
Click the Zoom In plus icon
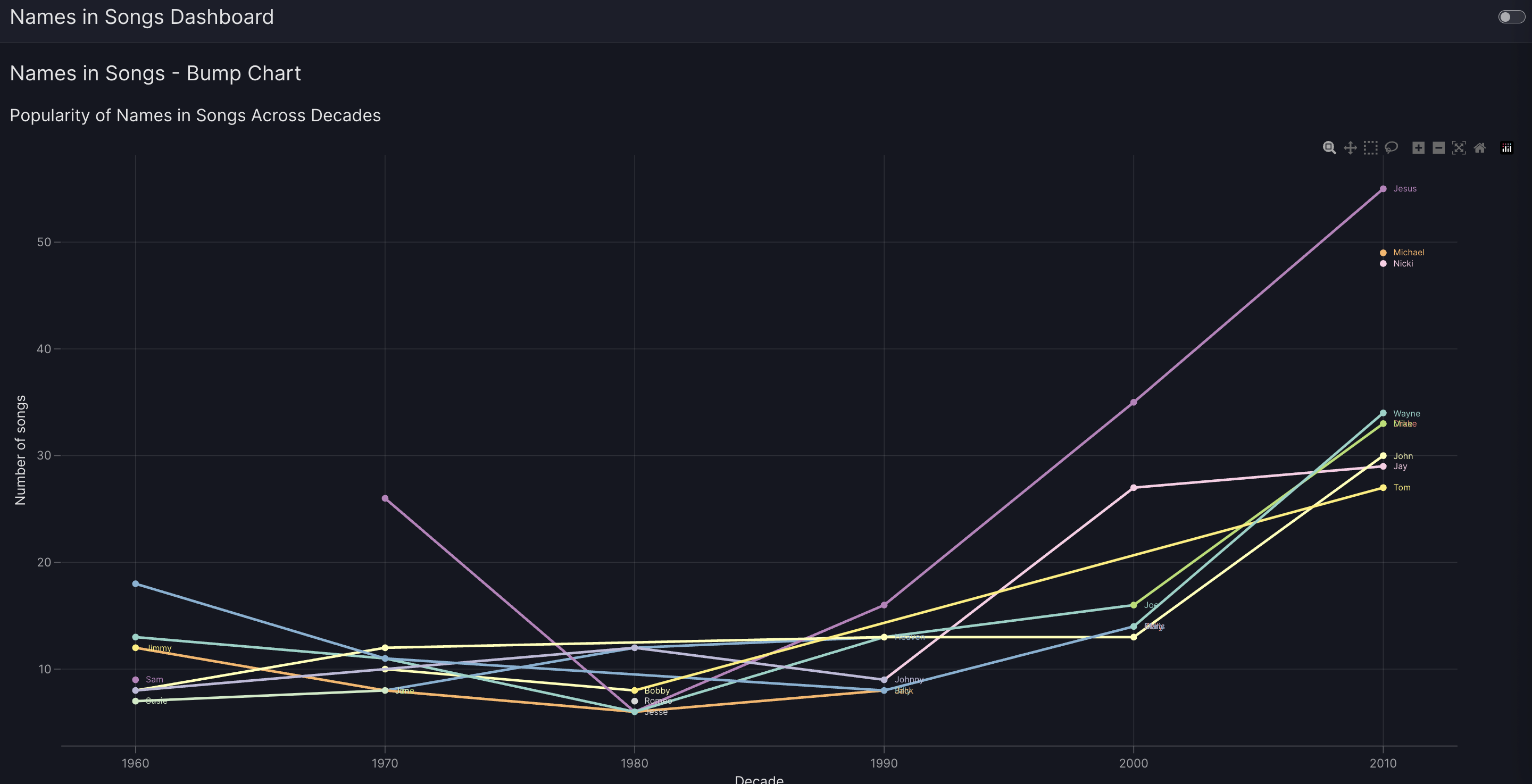coord(1418,147)
